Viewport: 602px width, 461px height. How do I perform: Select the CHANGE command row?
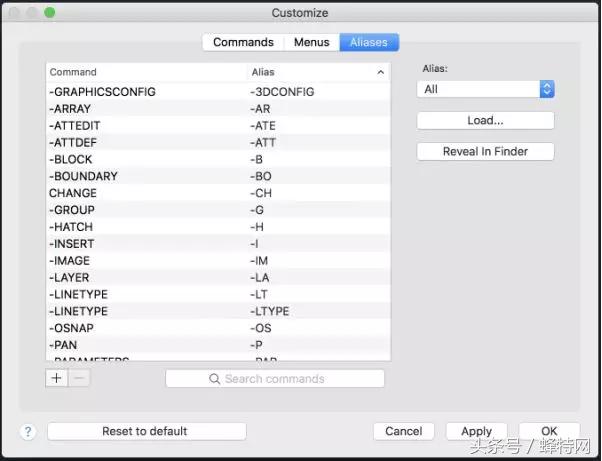(x=218, y=193)
